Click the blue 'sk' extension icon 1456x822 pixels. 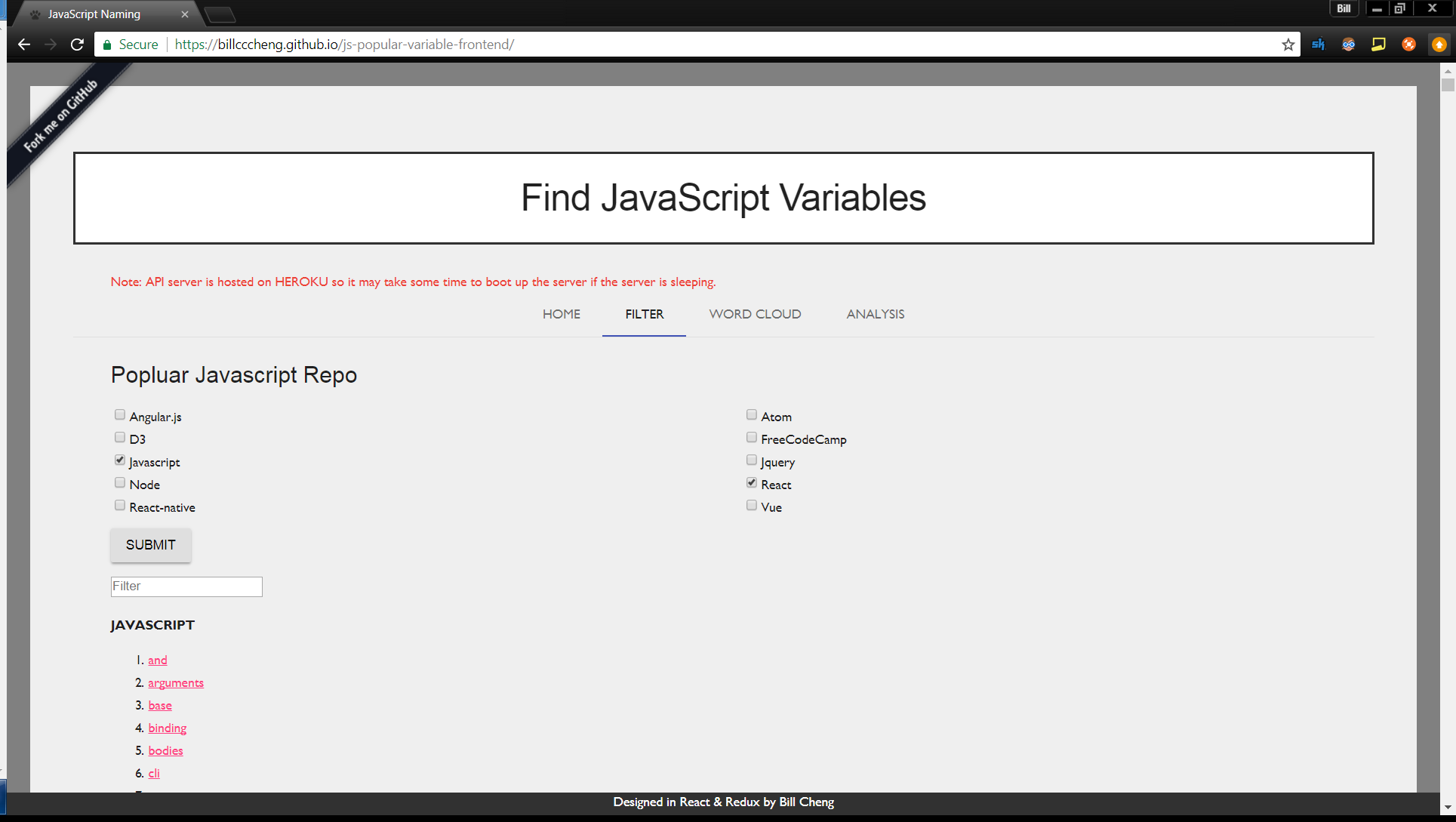[1318, 45]
